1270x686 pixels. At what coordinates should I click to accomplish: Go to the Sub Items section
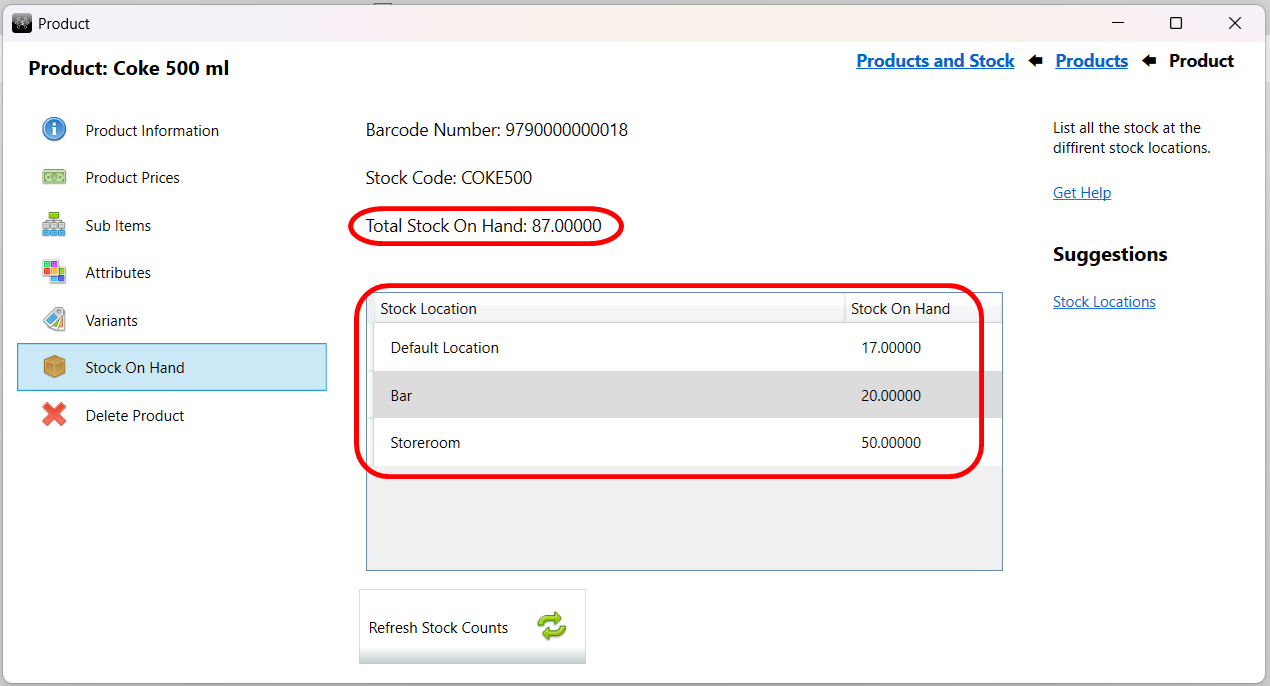(172, 225)
